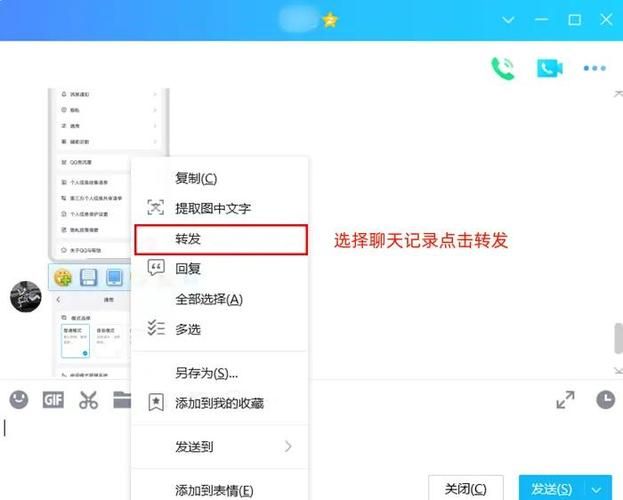
Task: Open message history clock icon
Action: click(606, 400)
